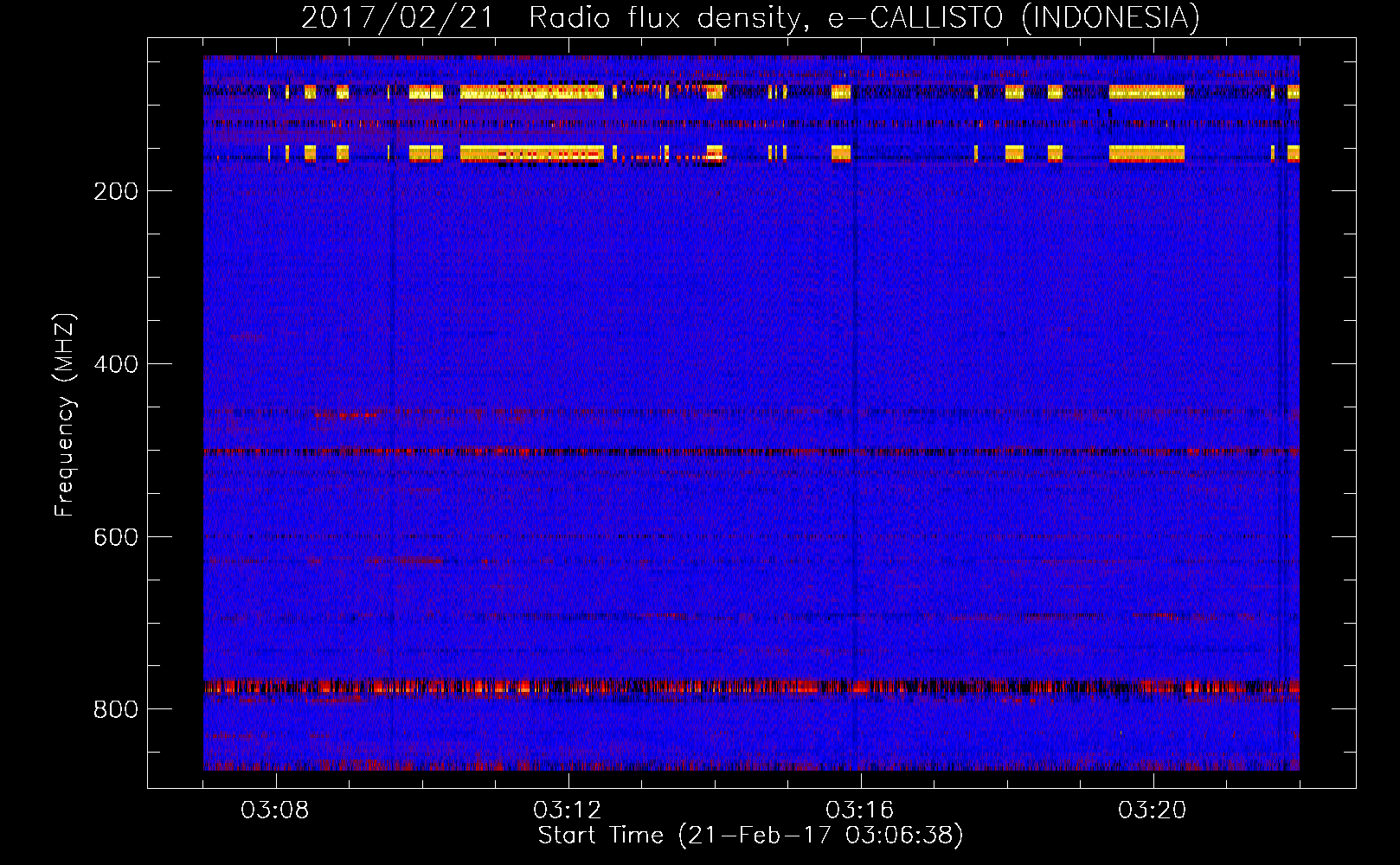Click the 600 frequency tick label
1400x865 pixels.
116,537
